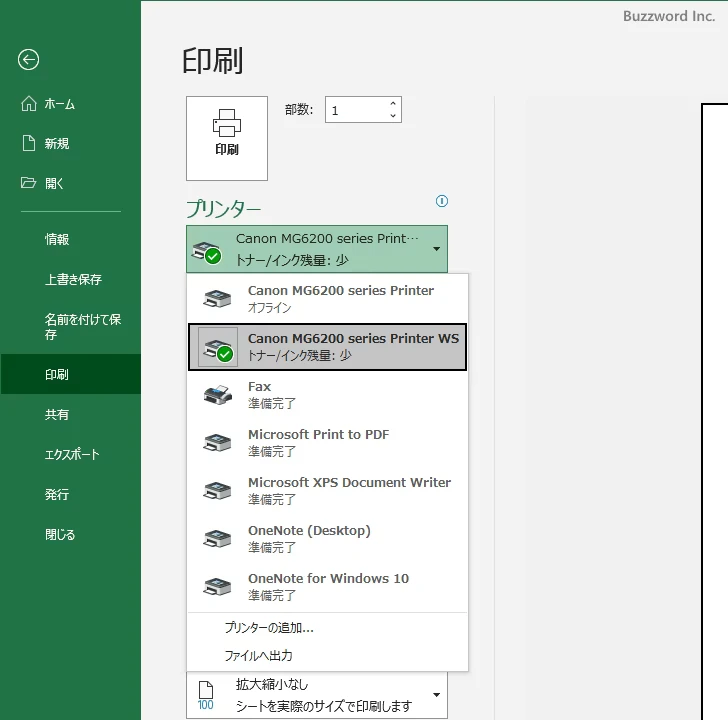Click the 開く label in sidebar

click(54, 183)
